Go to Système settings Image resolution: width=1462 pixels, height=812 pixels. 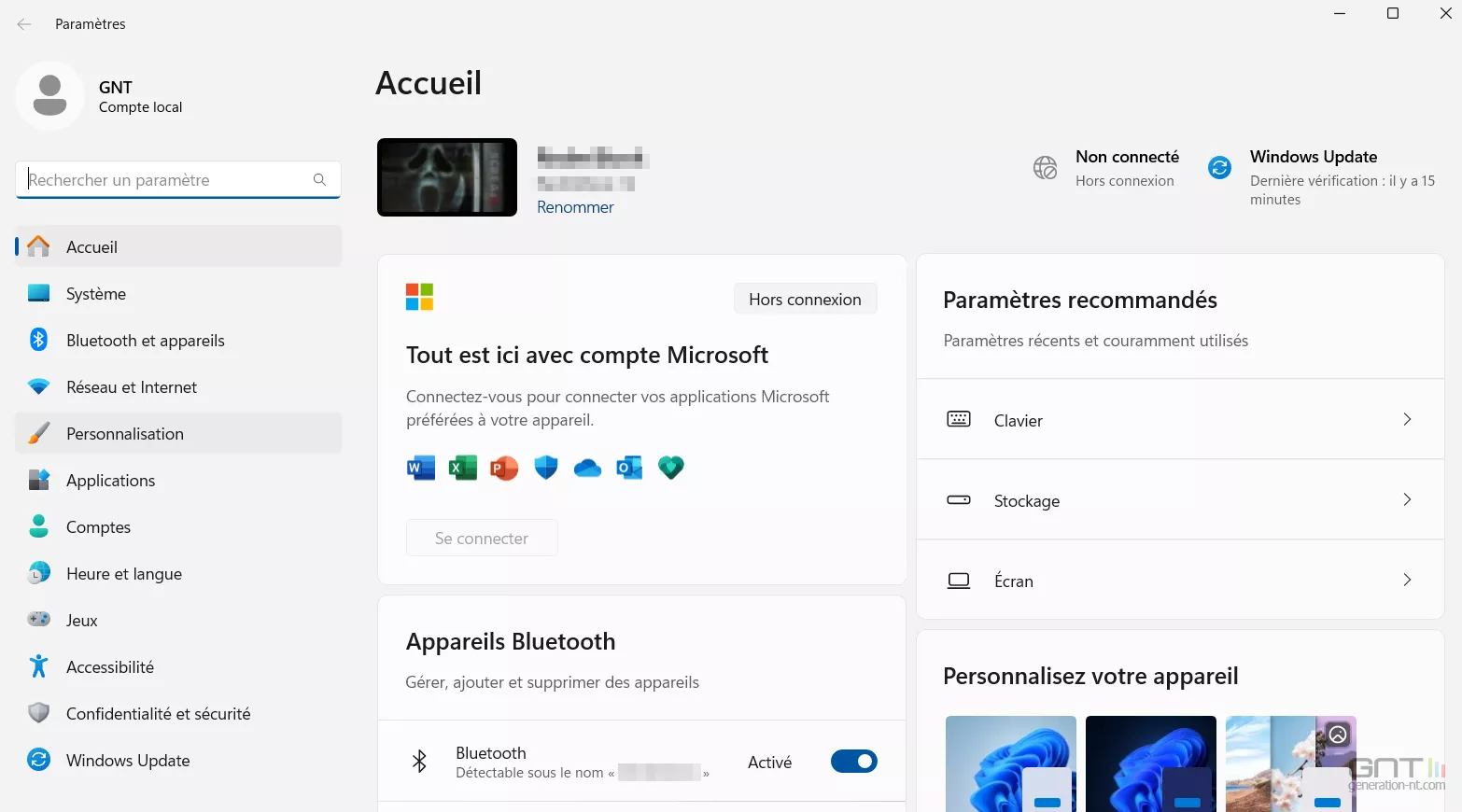(x=178, y=293)
